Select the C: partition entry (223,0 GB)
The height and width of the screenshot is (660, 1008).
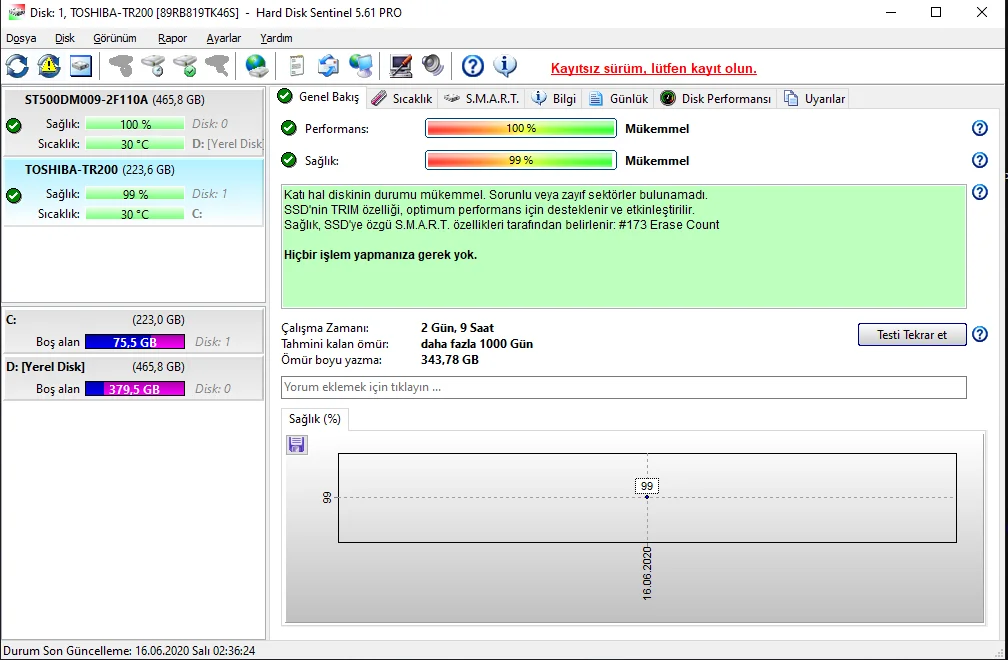tap(133, 331)
